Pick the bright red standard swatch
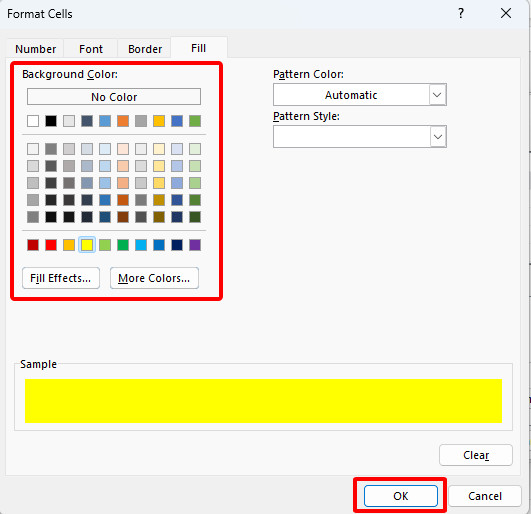The image size is (531, 514). tap(51, 245)
